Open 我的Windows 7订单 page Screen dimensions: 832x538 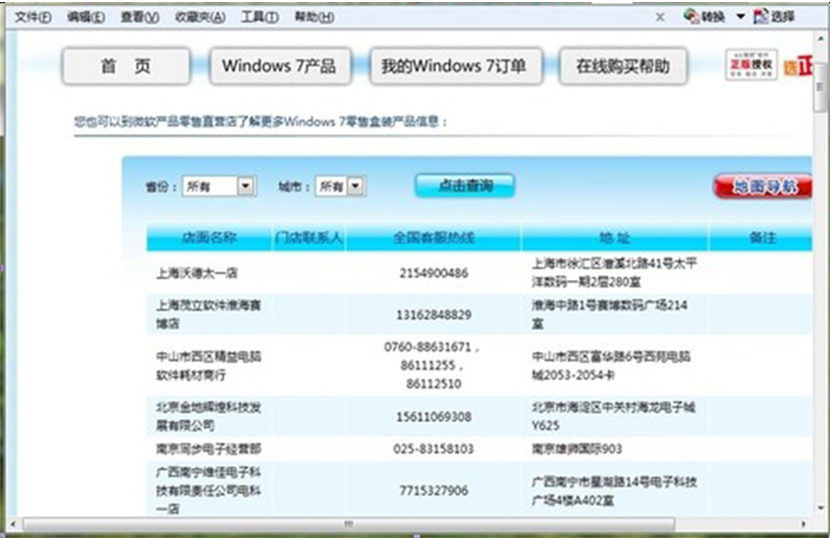pos(455,66)
